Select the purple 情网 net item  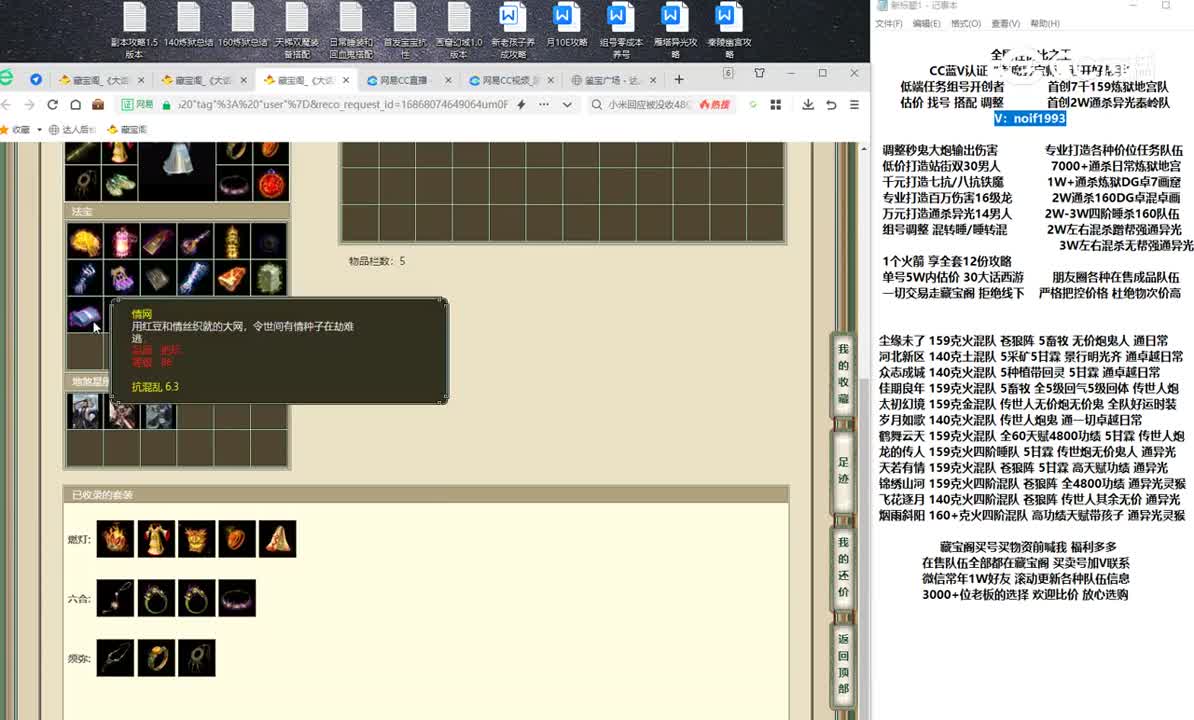coord(85,314)
